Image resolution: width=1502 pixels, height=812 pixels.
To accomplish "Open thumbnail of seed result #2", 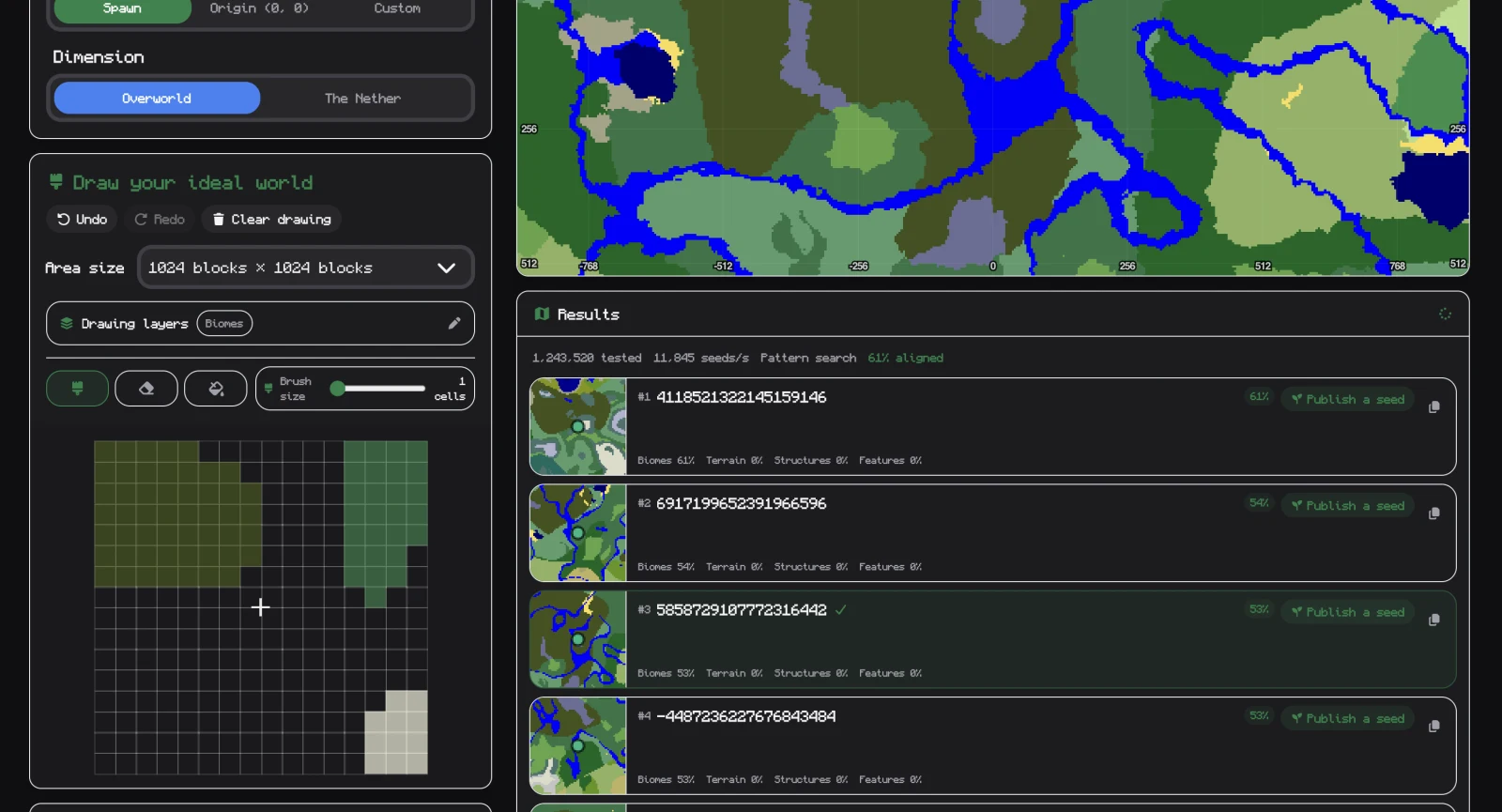I will (578, 533).
